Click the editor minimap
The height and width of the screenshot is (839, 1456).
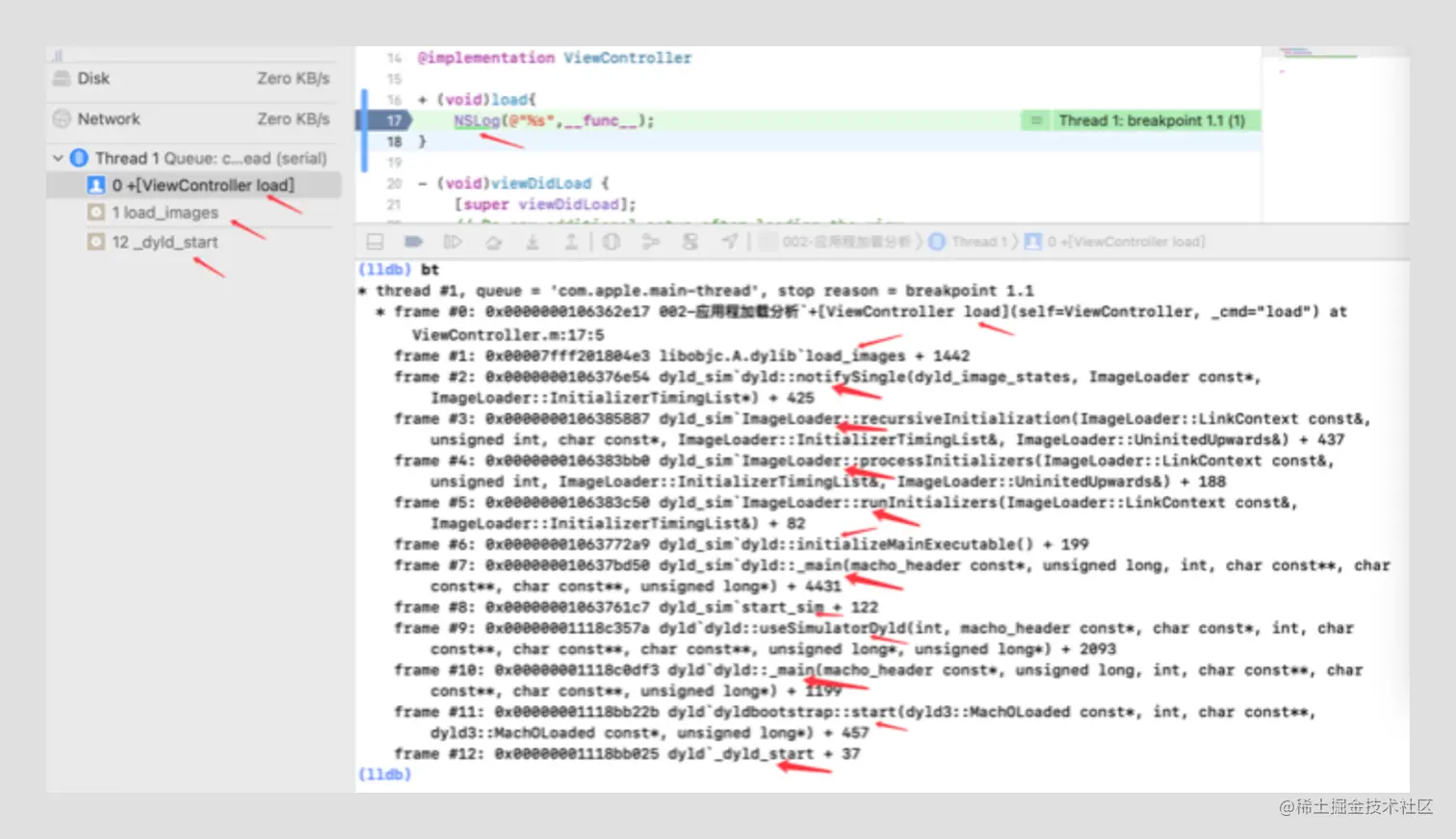click(x=1335, y=135)
